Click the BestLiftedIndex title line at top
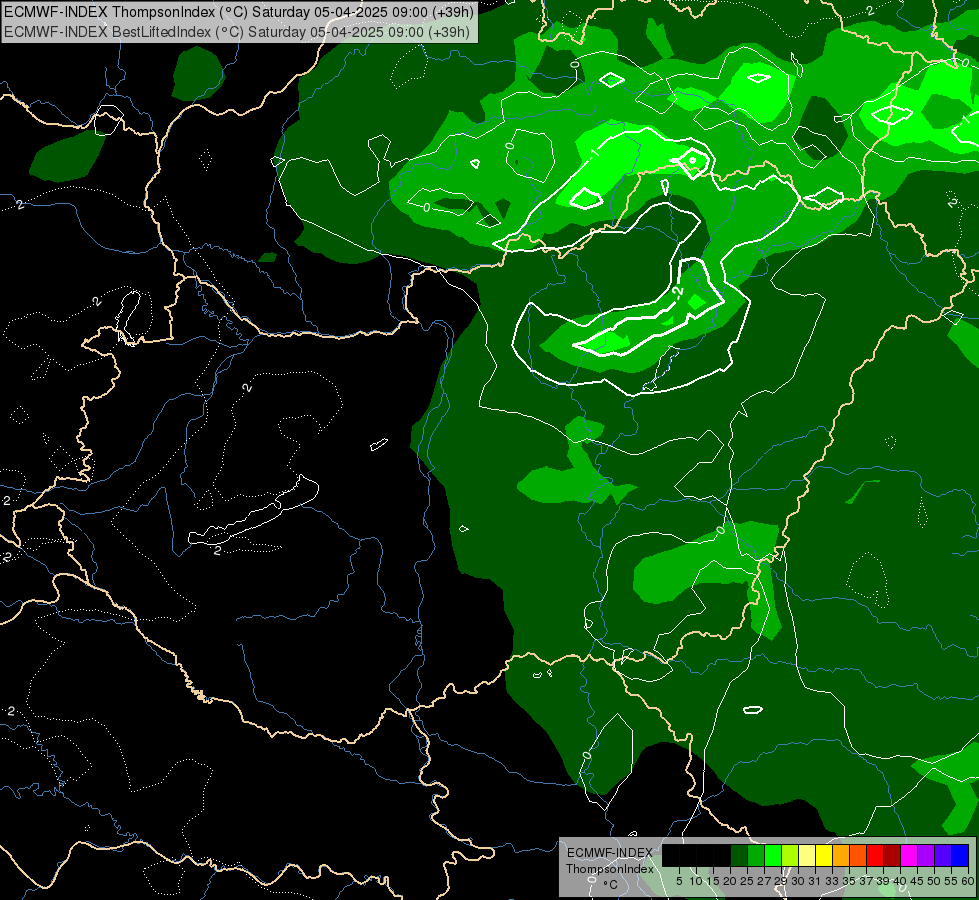Image resolution: width=979 pixels, height=900 pixels. [237, 32]
